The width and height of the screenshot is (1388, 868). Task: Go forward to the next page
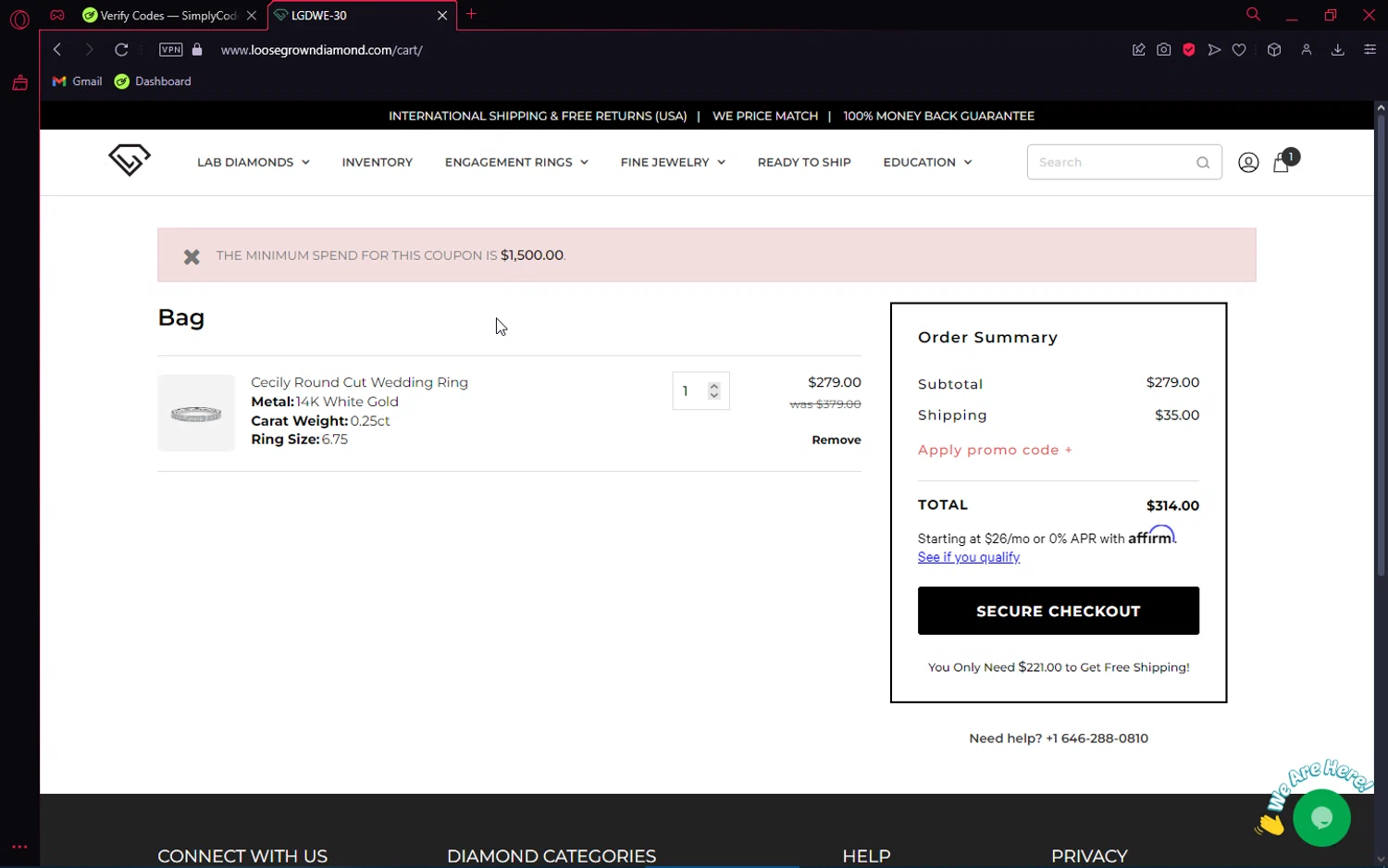point(89,49)
